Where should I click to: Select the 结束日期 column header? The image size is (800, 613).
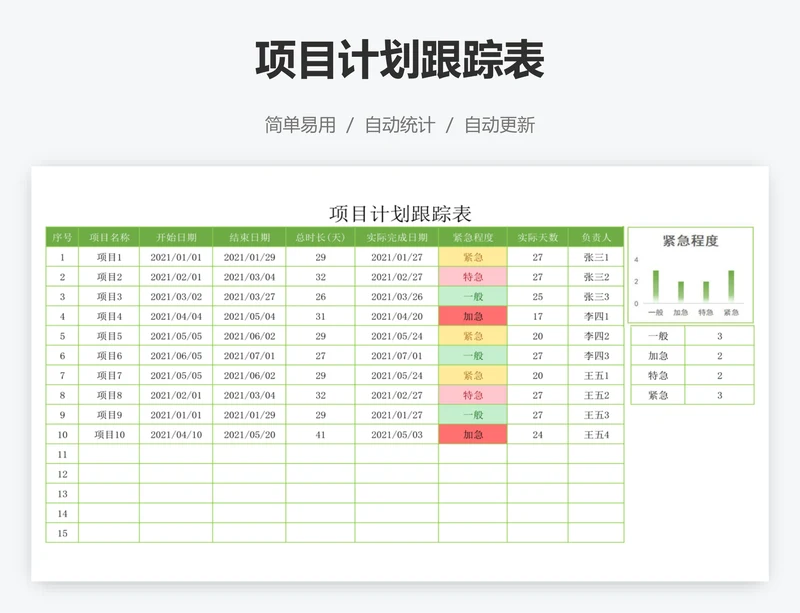pyautogui.click(x=249, y=237)
